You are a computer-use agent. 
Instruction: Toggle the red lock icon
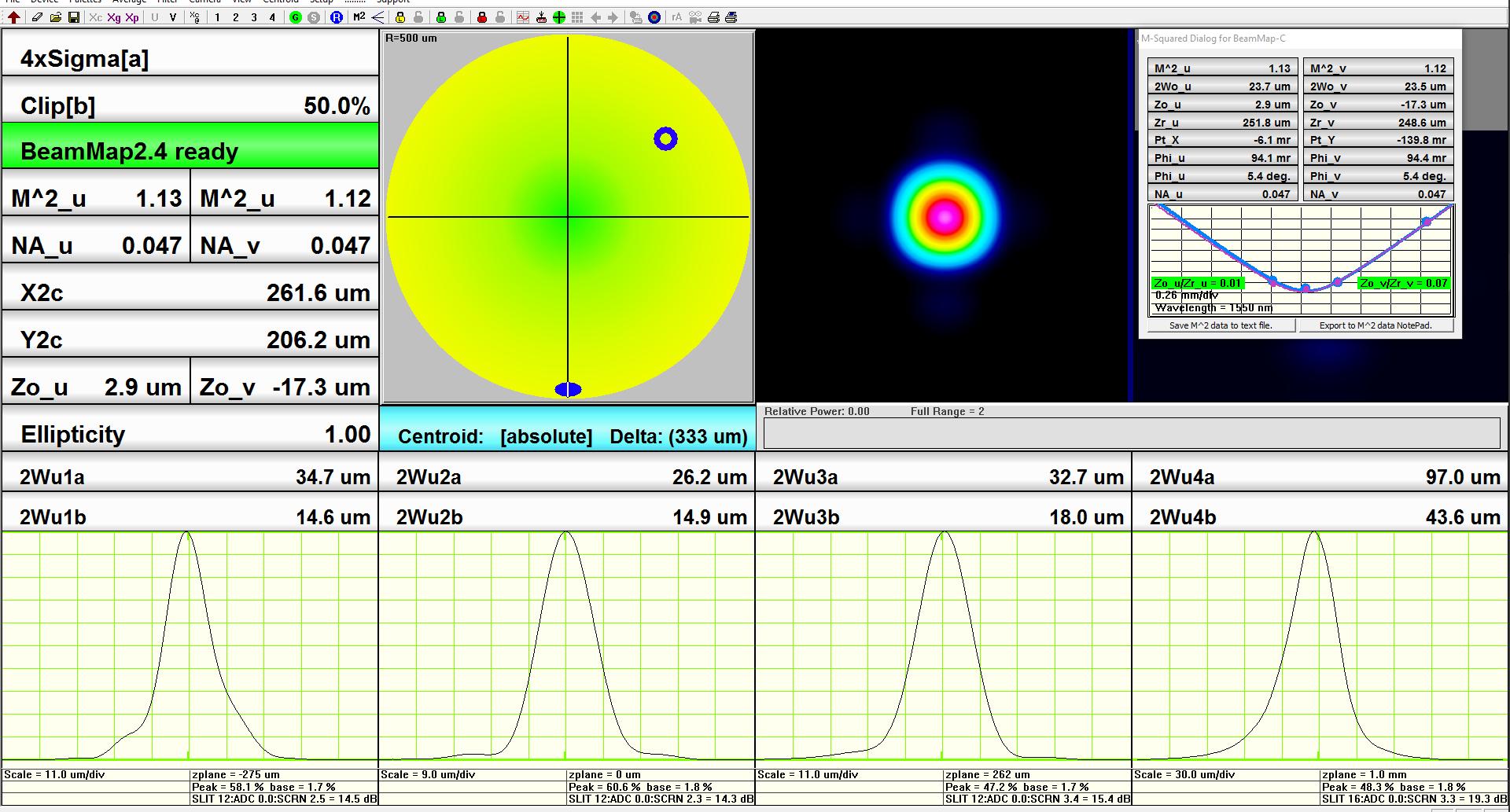(482, 17)
